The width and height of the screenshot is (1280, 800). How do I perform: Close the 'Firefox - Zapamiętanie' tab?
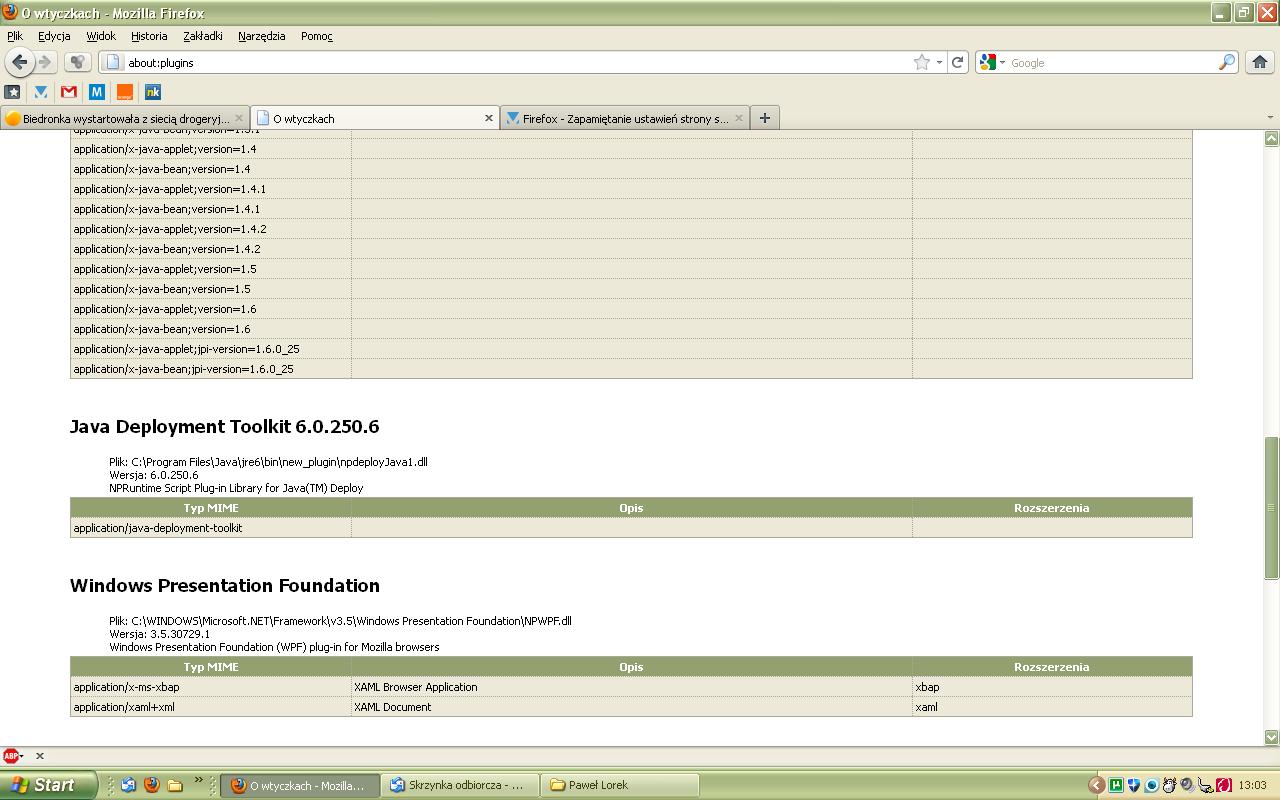click(738, 118)
